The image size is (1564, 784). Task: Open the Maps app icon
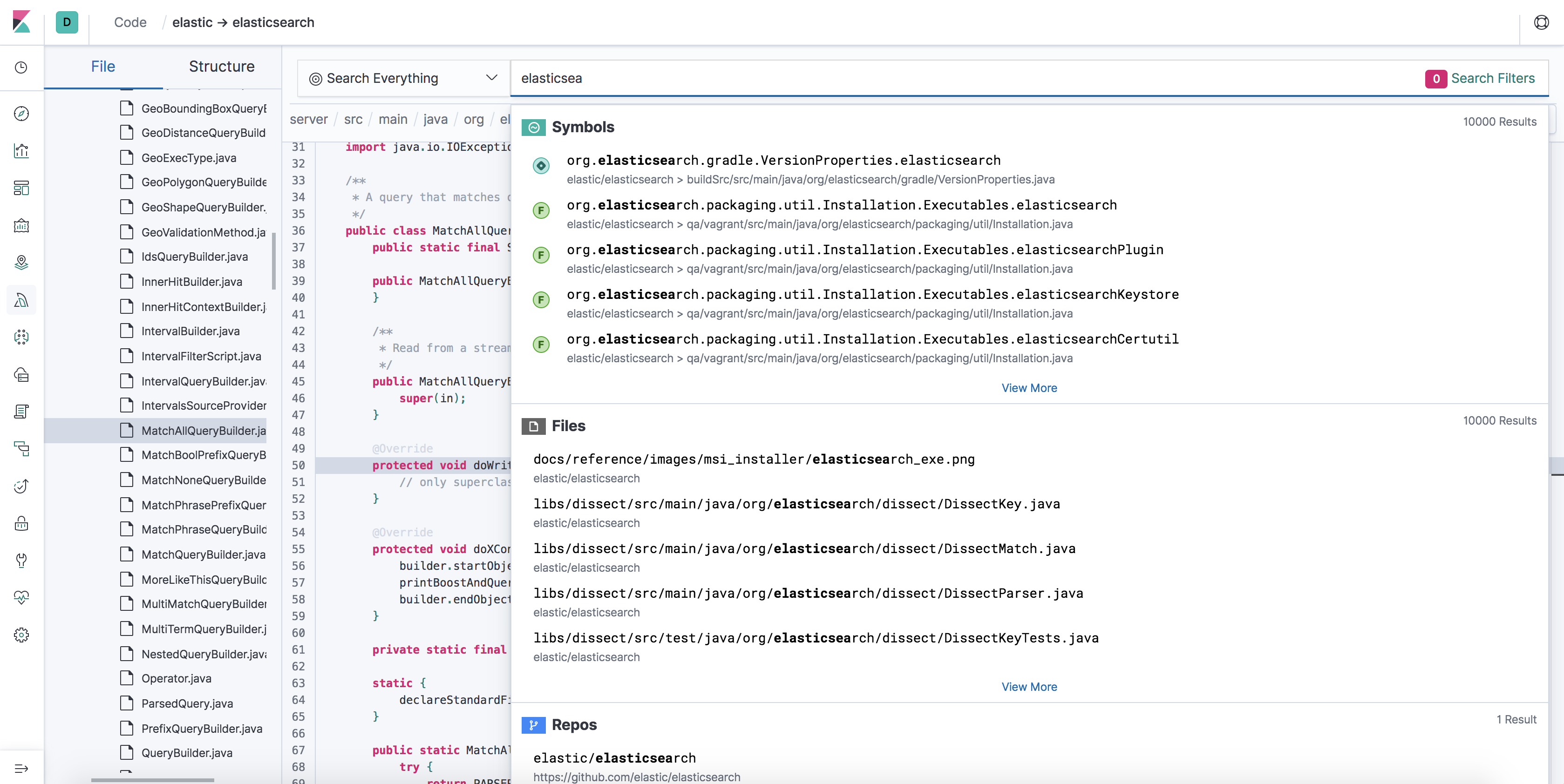pyautogui.click(x=21, y=263)
